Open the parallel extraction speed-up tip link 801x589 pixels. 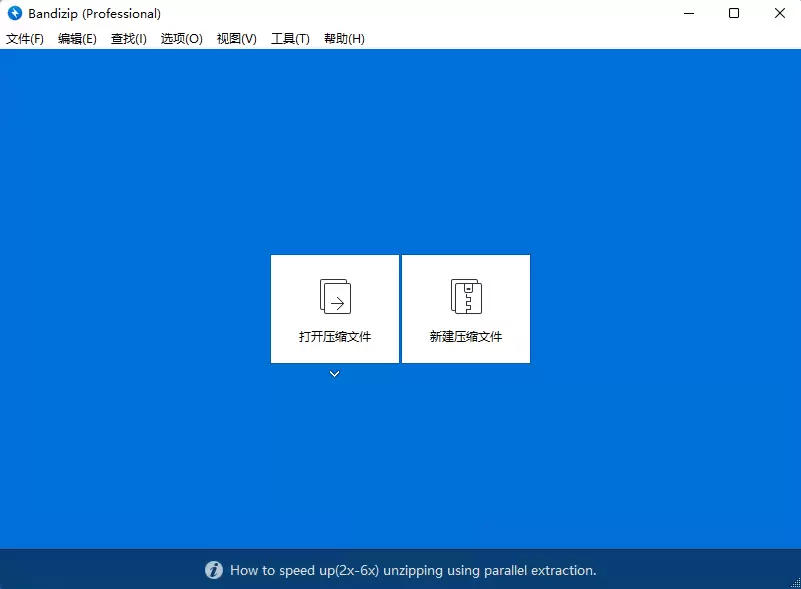point(413,570)
